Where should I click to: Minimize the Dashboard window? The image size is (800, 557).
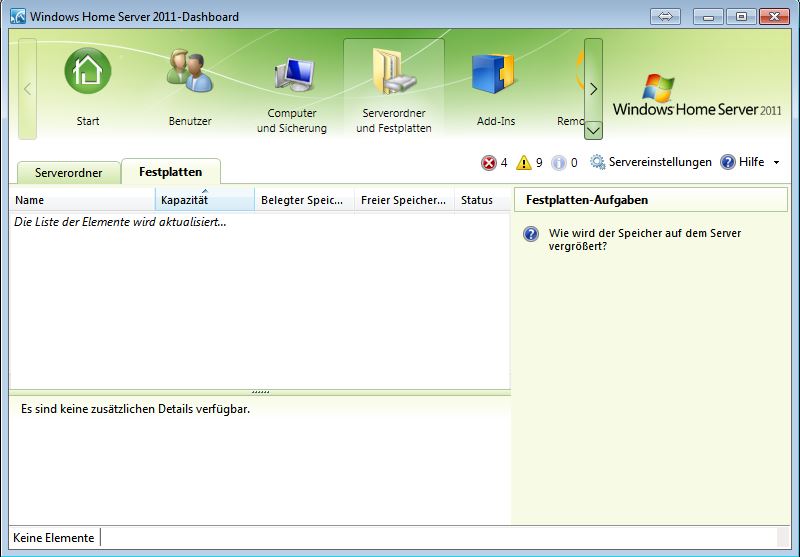point(708,16)
